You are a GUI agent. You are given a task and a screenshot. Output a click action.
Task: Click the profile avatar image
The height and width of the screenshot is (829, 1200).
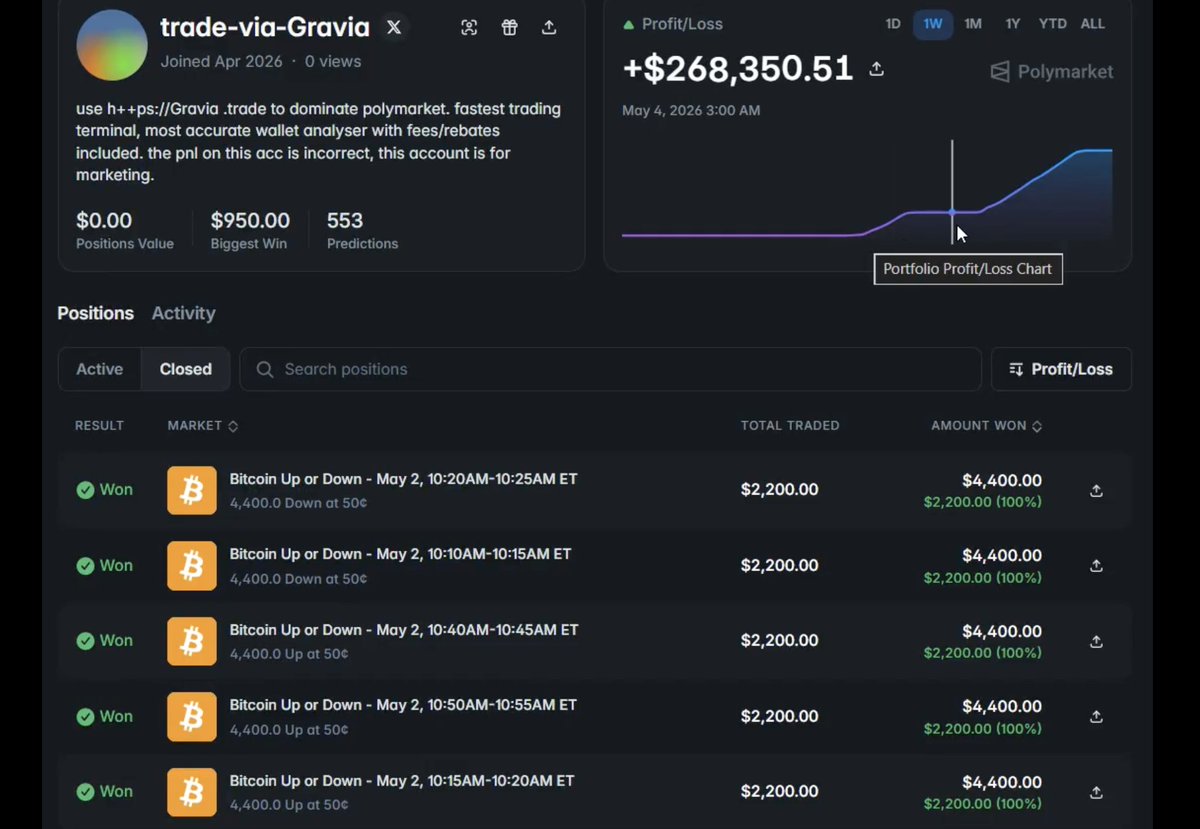point(112,45)
